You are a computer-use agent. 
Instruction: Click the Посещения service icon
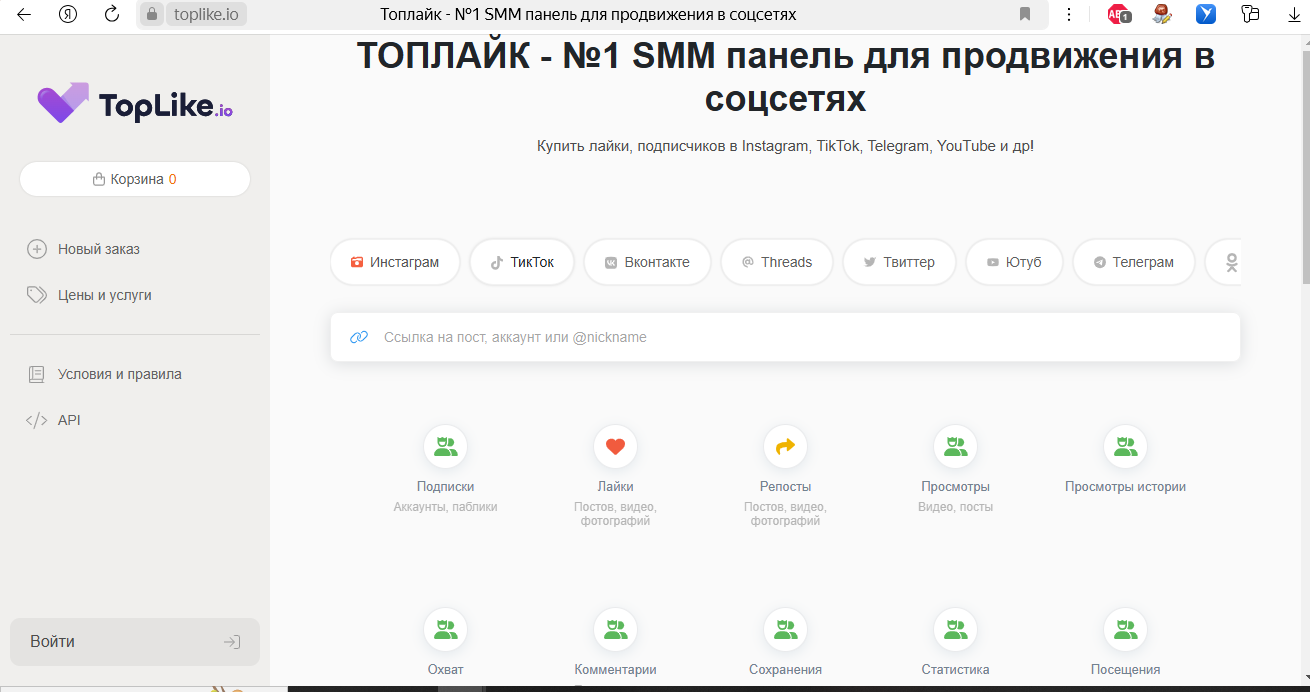click(1125, 630)
